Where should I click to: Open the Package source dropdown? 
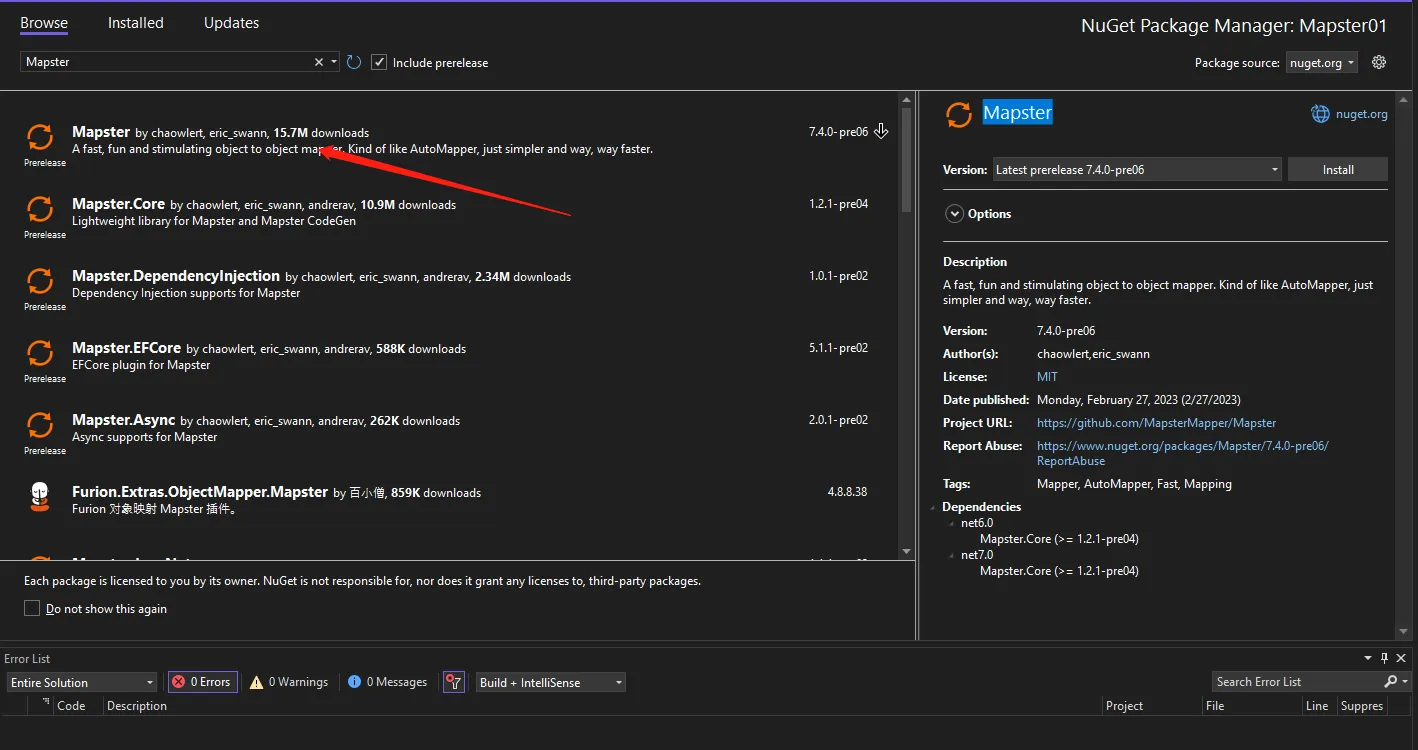click(x=1322, y=62)
